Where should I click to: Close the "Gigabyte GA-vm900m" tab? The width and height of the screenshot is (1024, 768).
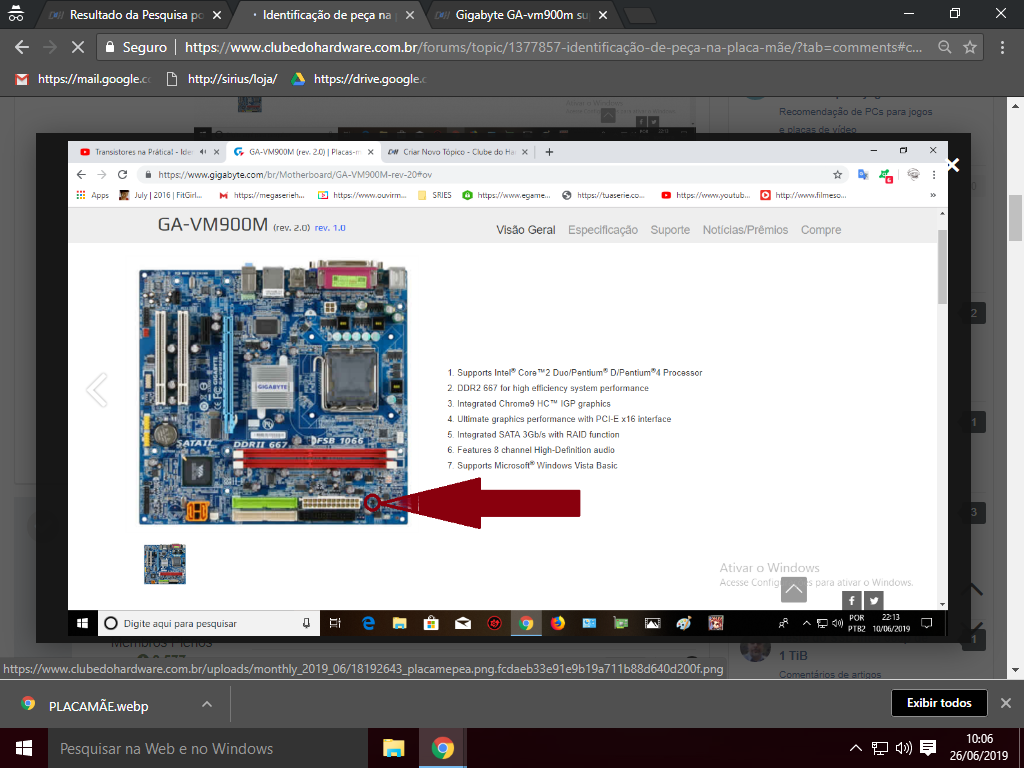603,15
